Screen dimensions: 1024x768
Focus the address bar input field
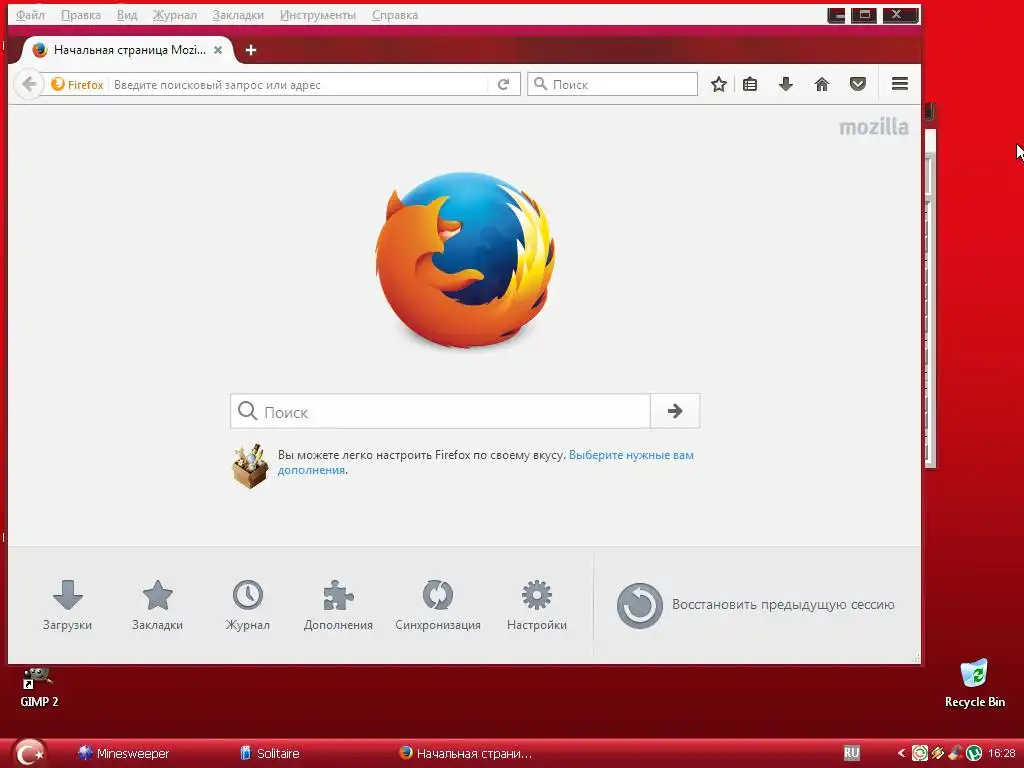(299, 85)
